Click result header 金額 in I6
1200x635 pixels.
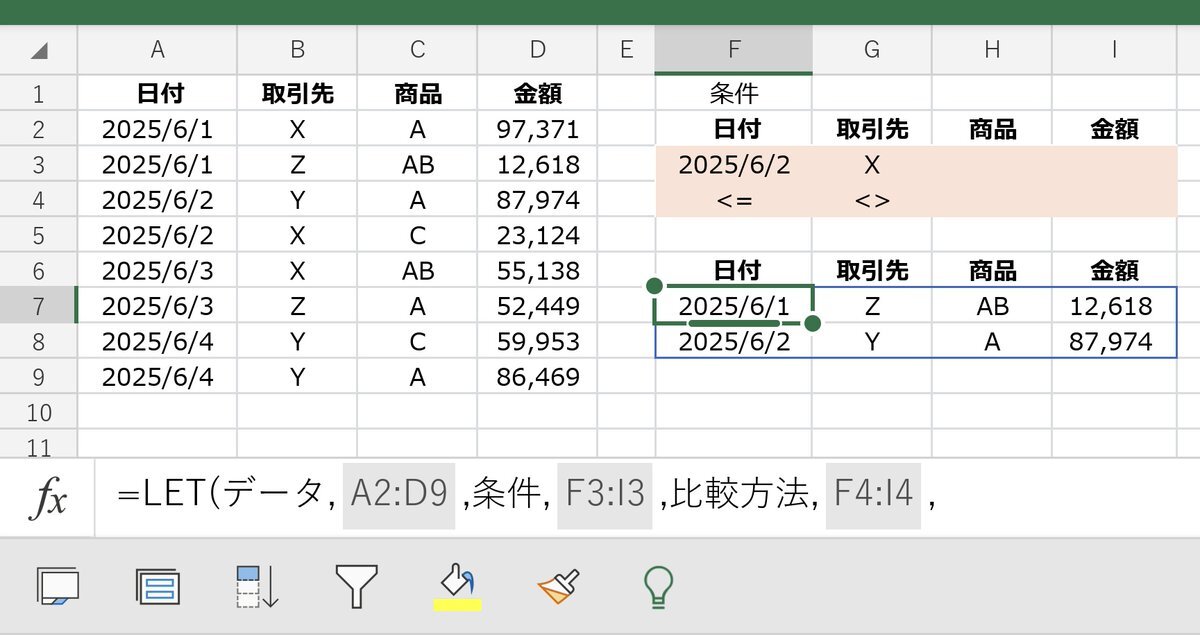(1114, 270)
